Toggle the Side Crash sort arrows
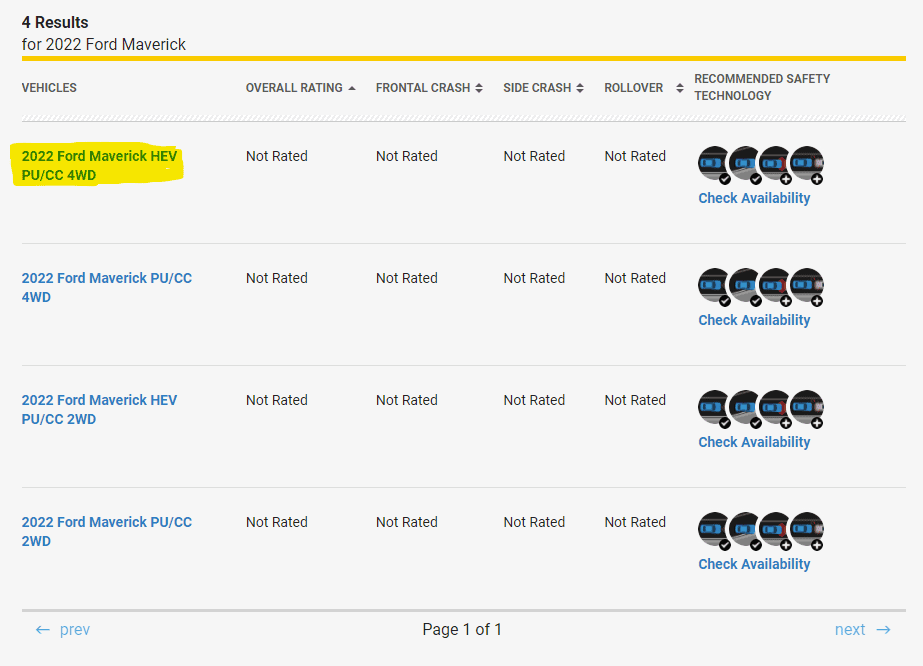923x666 pixels. click(580, 88)
